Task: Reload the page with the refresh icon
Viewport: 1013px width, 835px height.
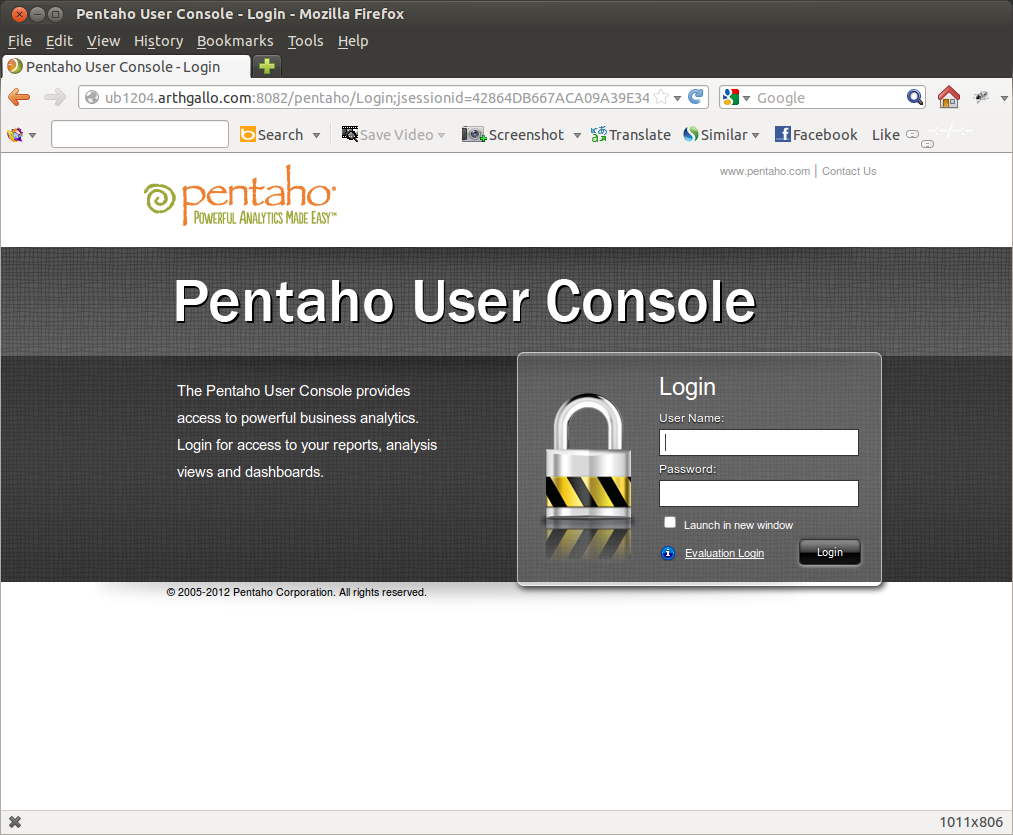Action: 696,97
